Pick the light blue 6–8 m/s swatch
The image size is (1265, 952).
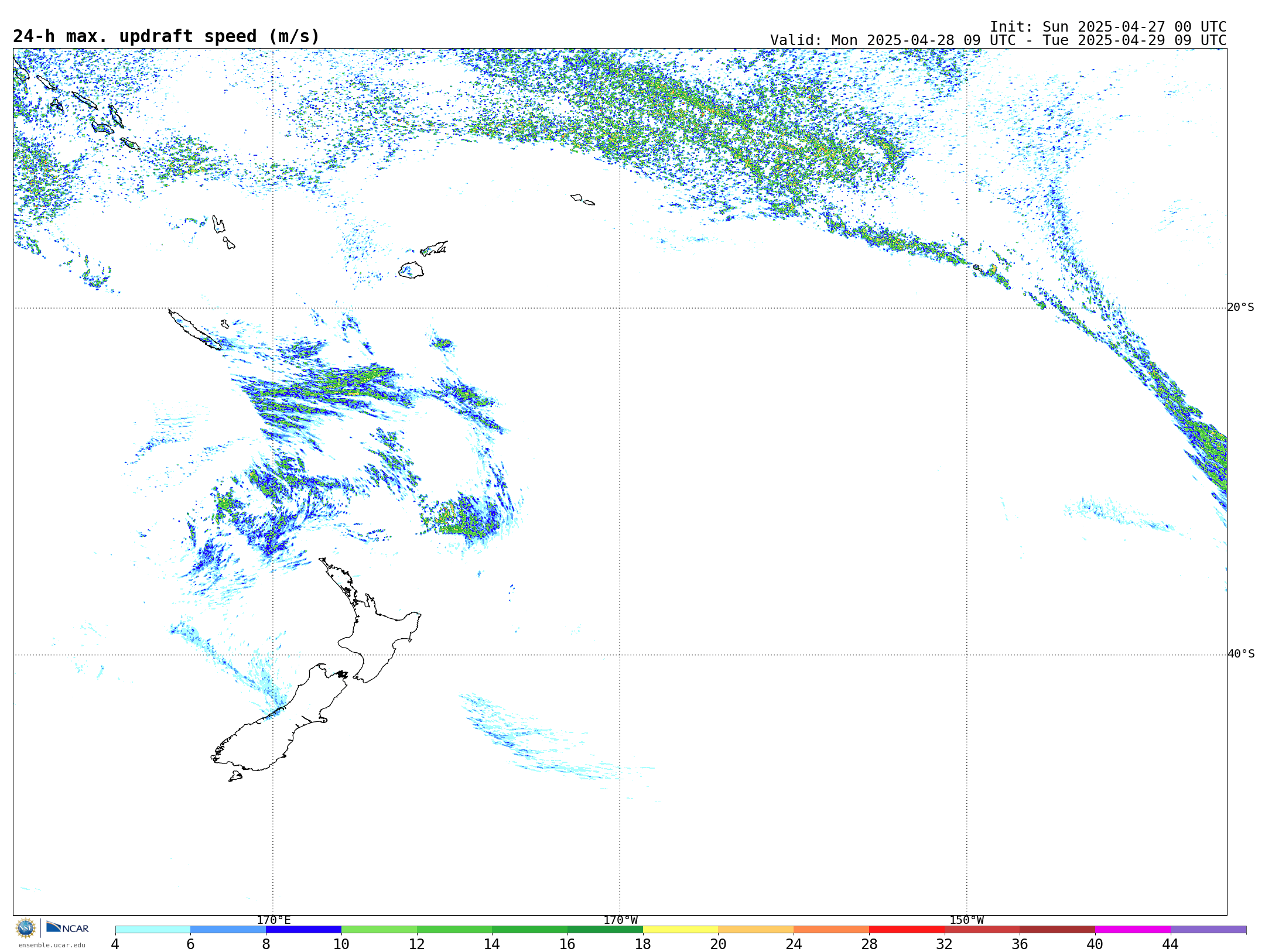click(228, 929)
